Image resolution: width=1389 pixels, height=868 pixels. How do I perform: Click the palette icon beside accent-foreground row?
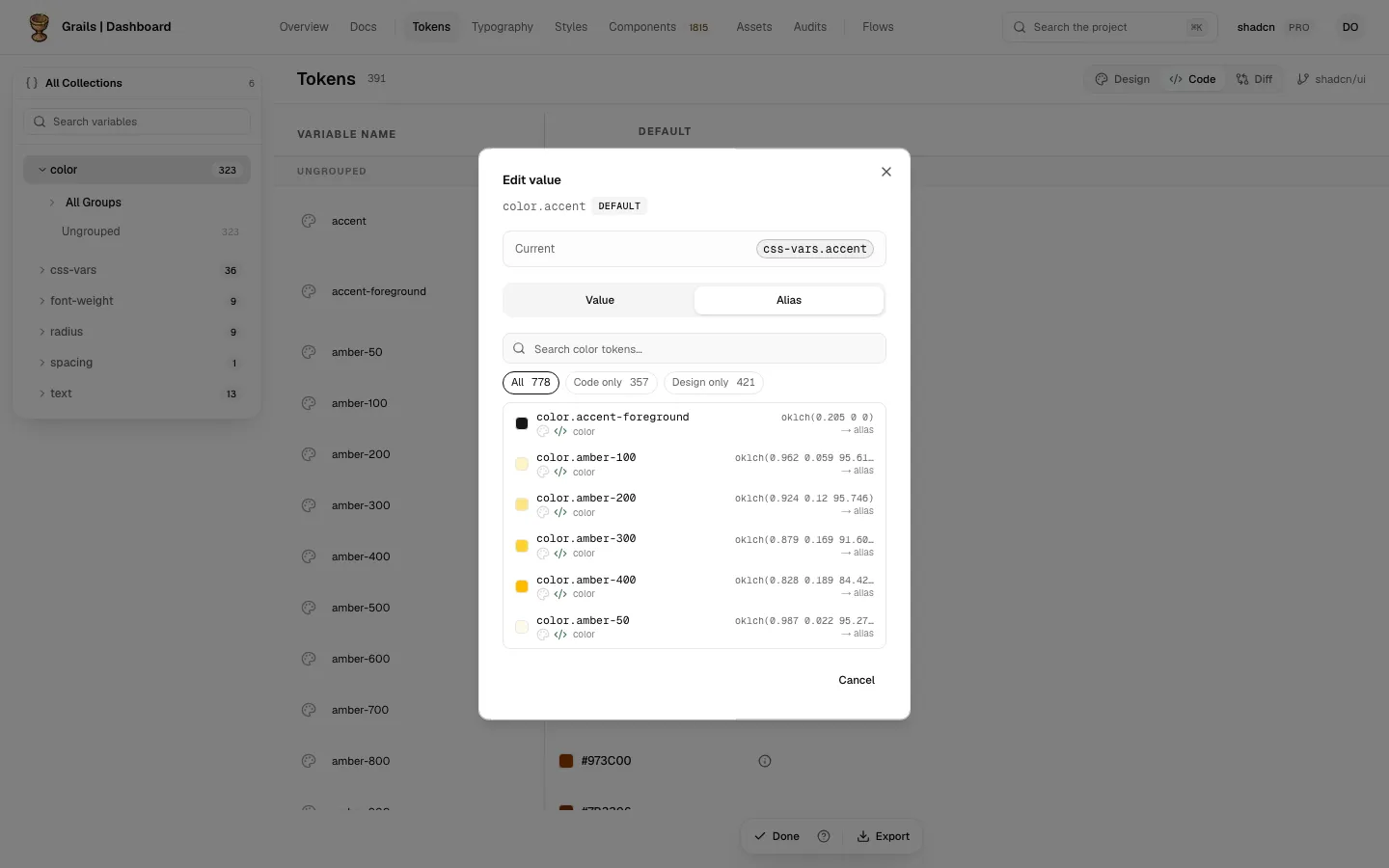[x=309, y=291]
